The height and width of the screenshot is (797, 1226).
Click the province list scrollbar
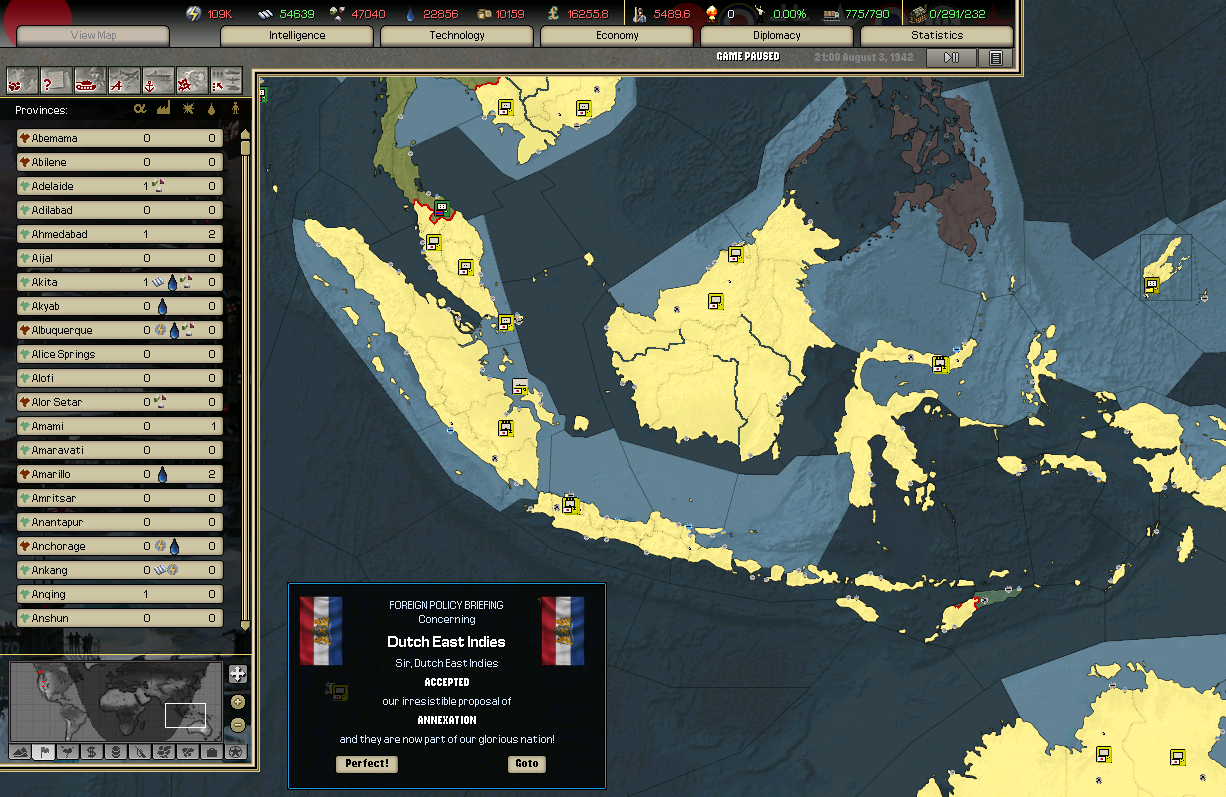point(245,380)
